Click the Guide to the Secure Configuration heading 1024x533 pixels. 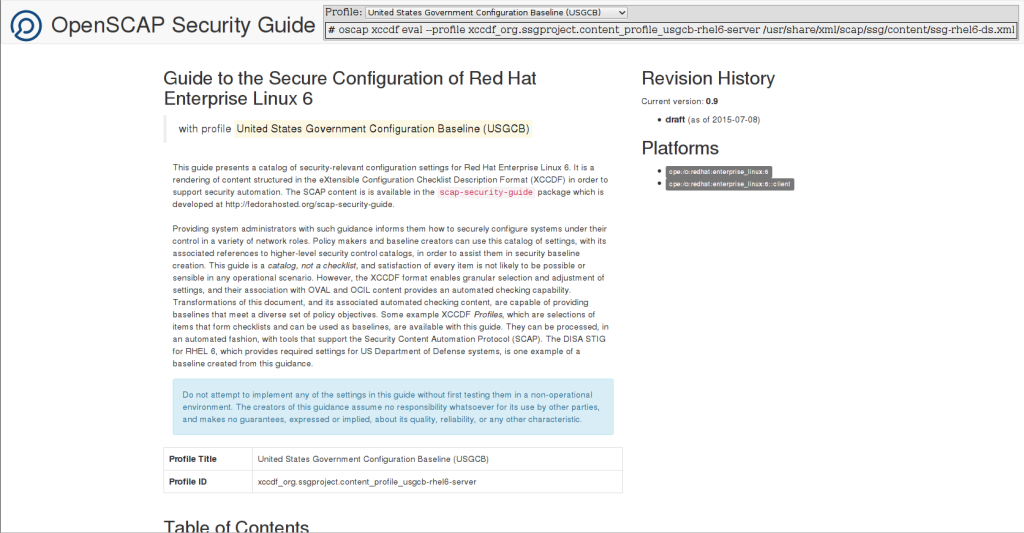(x=350, y=88)
